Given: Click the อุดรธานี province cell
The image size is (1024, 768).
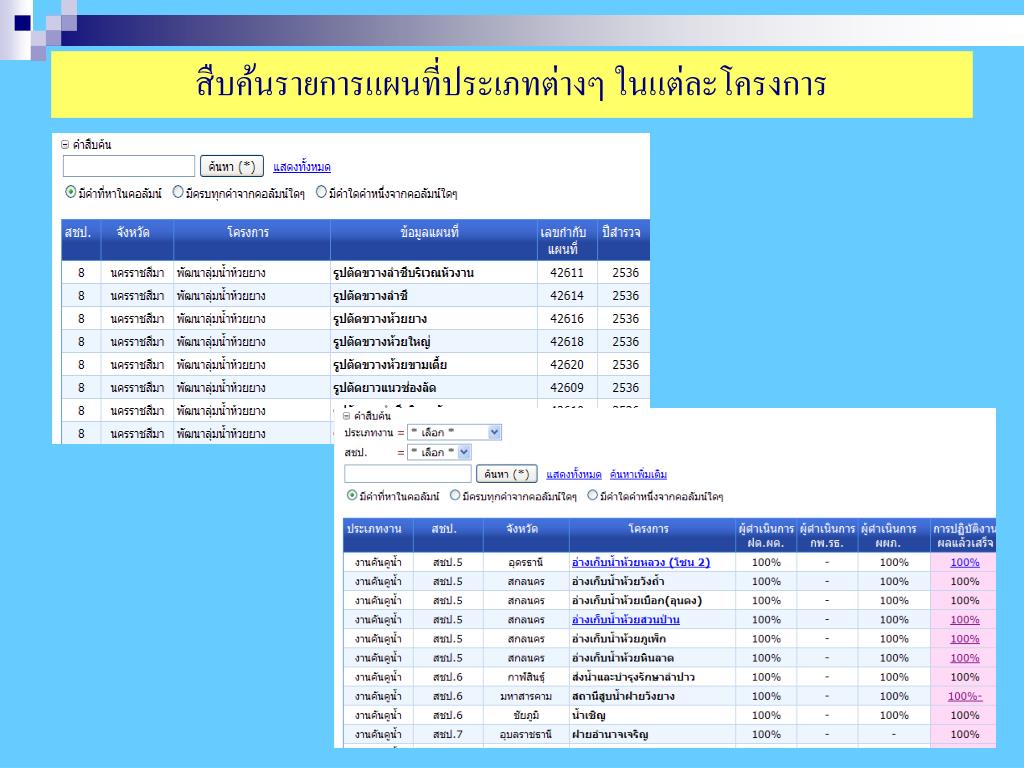Looking at the screenshot, I should point(526,562).
